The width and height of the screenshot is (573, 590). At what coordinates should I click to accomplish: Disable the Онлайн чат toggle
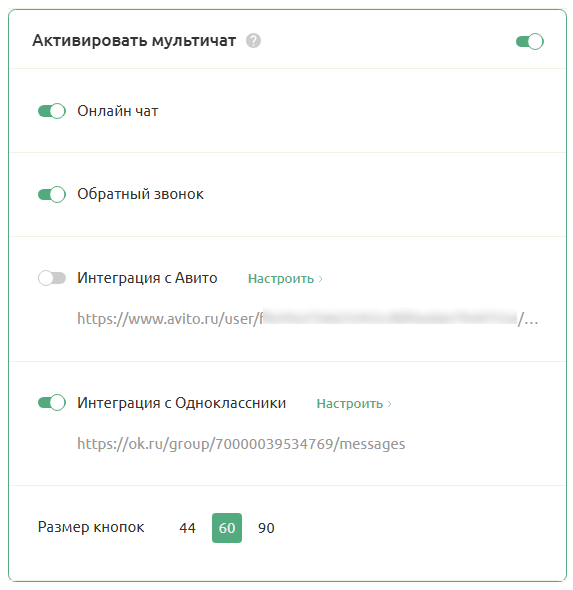pyautogui.click(x=52, y=111)
